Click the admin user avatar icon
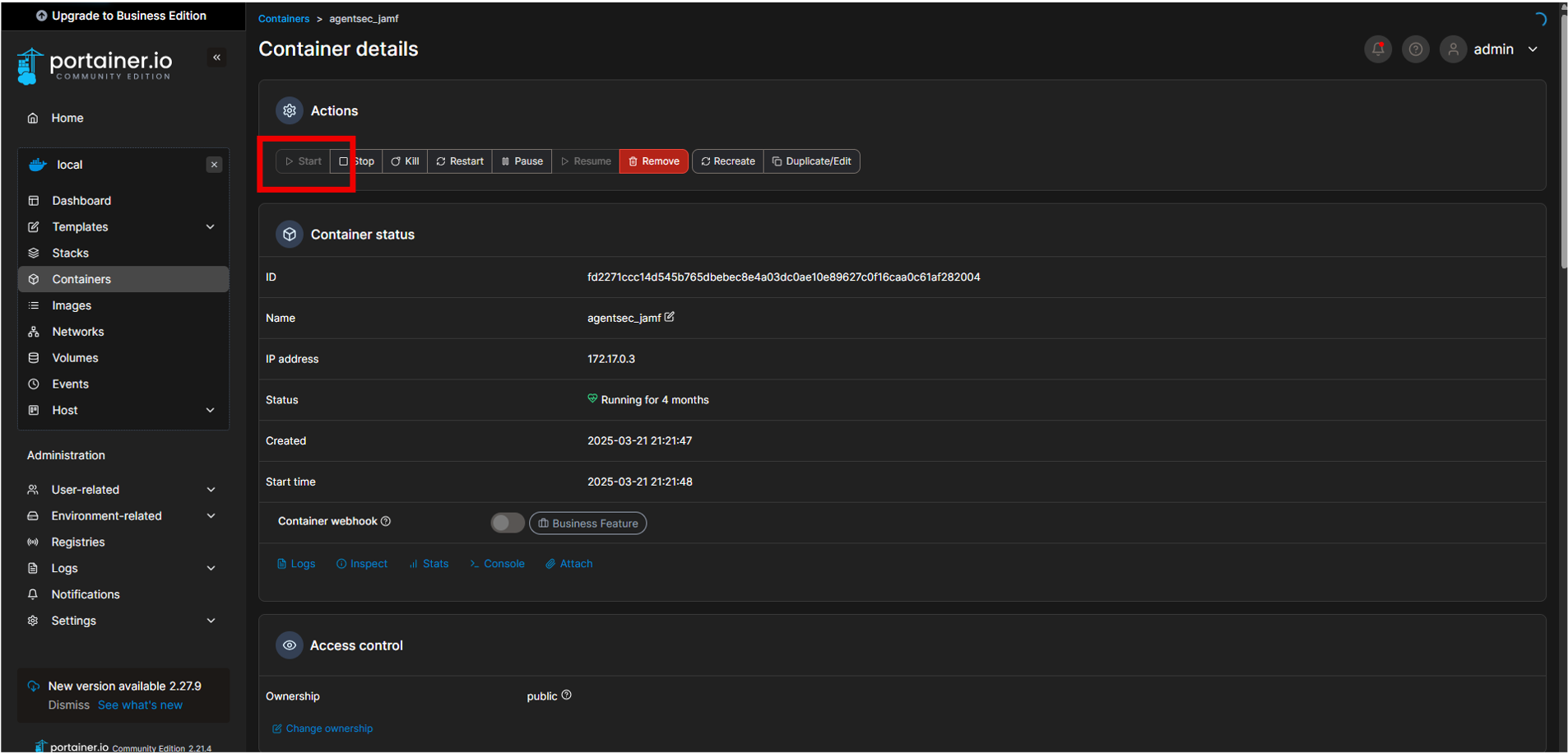Image resolution: width=1568 pixels, height=754 pixels. click(1453, 49)
